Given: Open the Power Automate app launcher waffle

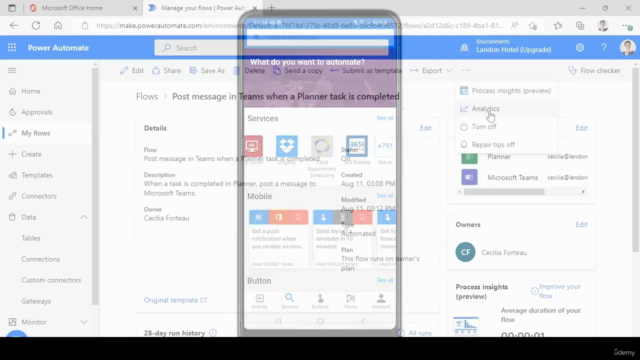Looking at the screenshot, I should (x=12, y=48).
